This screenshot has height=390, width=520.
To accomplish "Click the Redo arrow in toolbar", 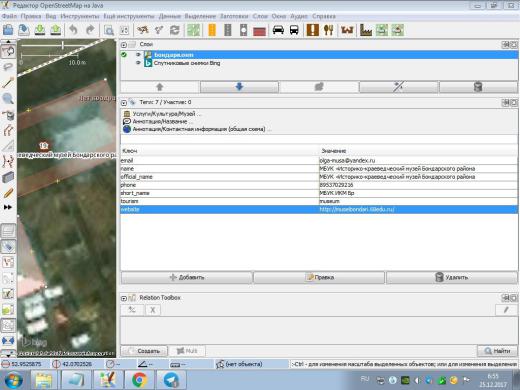I will [x=90, y=30].
